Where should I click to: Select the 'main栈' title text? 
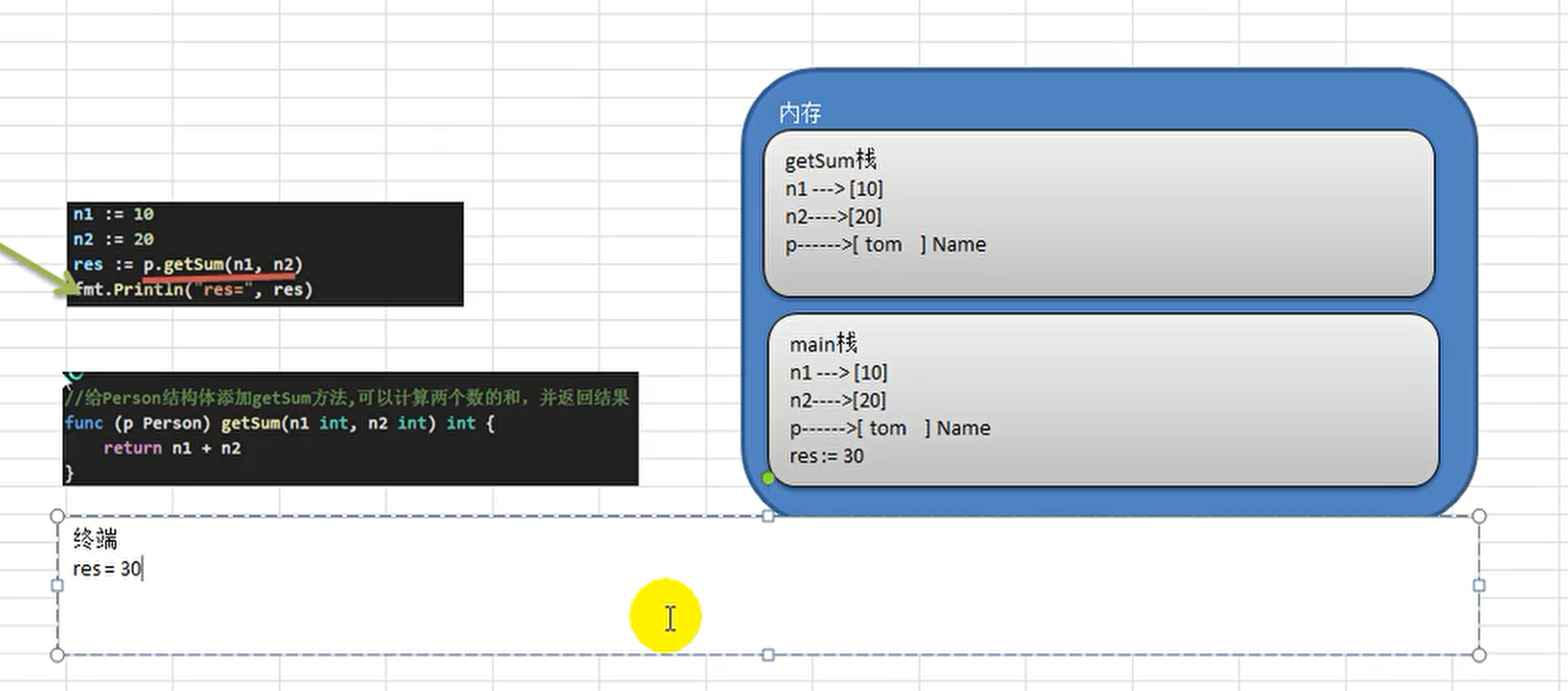click(823, 344)
